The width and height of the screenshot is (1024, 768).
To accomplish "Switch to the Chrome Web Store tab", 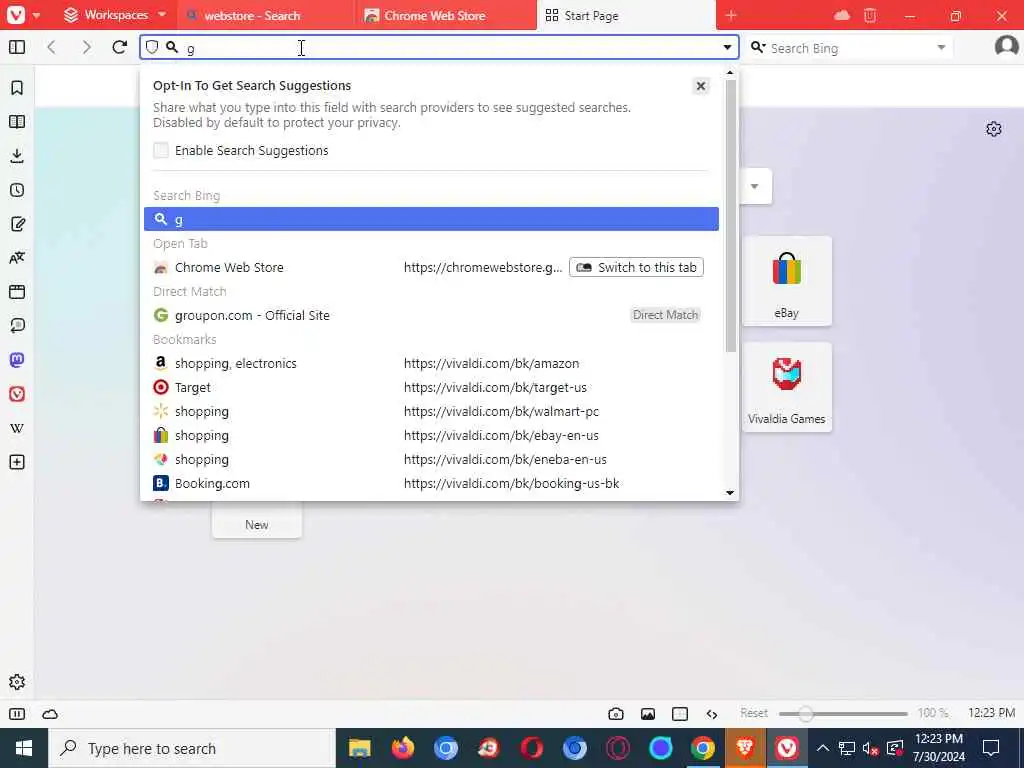I will 447,15.
